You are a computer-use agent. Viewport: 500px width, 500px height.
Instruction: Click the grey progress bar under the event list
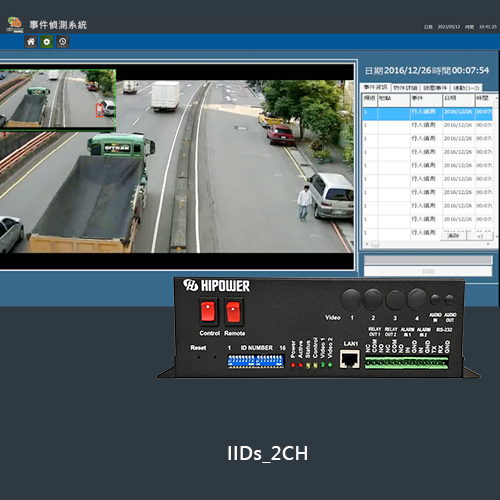pos(428,260)
